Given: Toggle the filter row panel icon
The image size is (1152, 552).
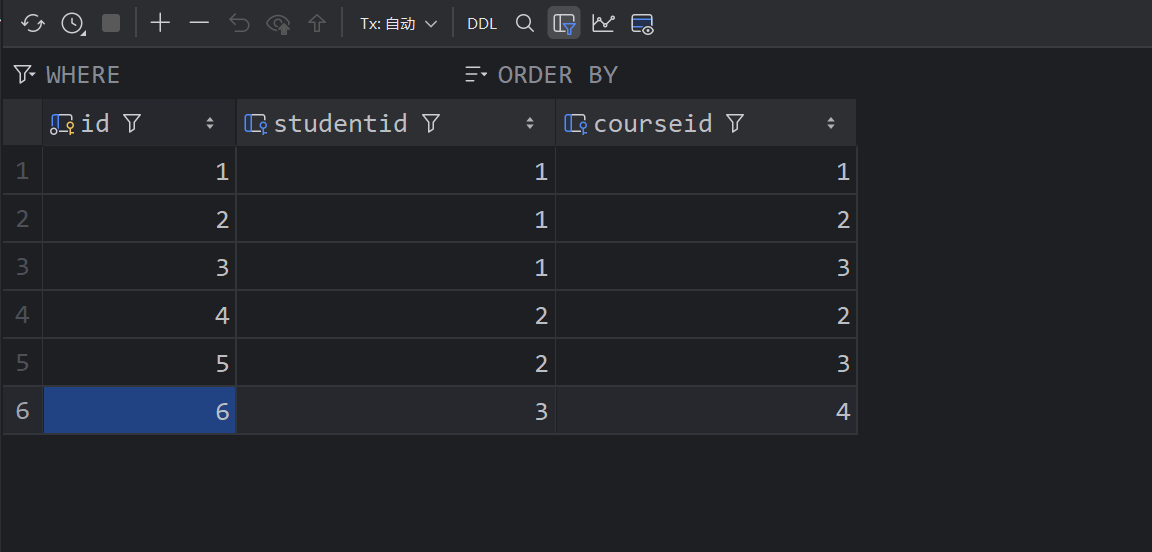Looking at the screenshot, I should click(564, 24).
